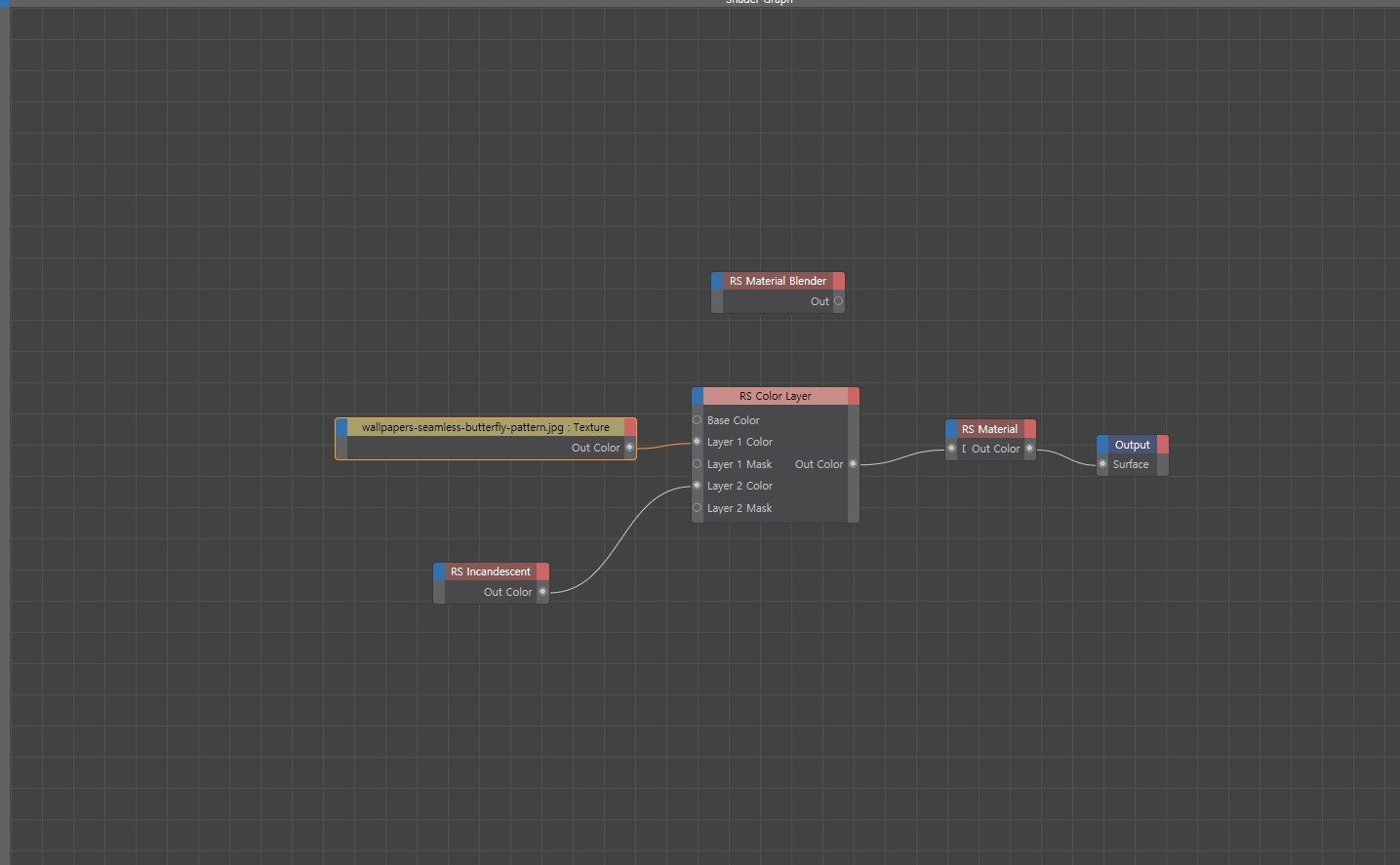
Task: Click the RS Material left input port
Action: pos(952,449)
